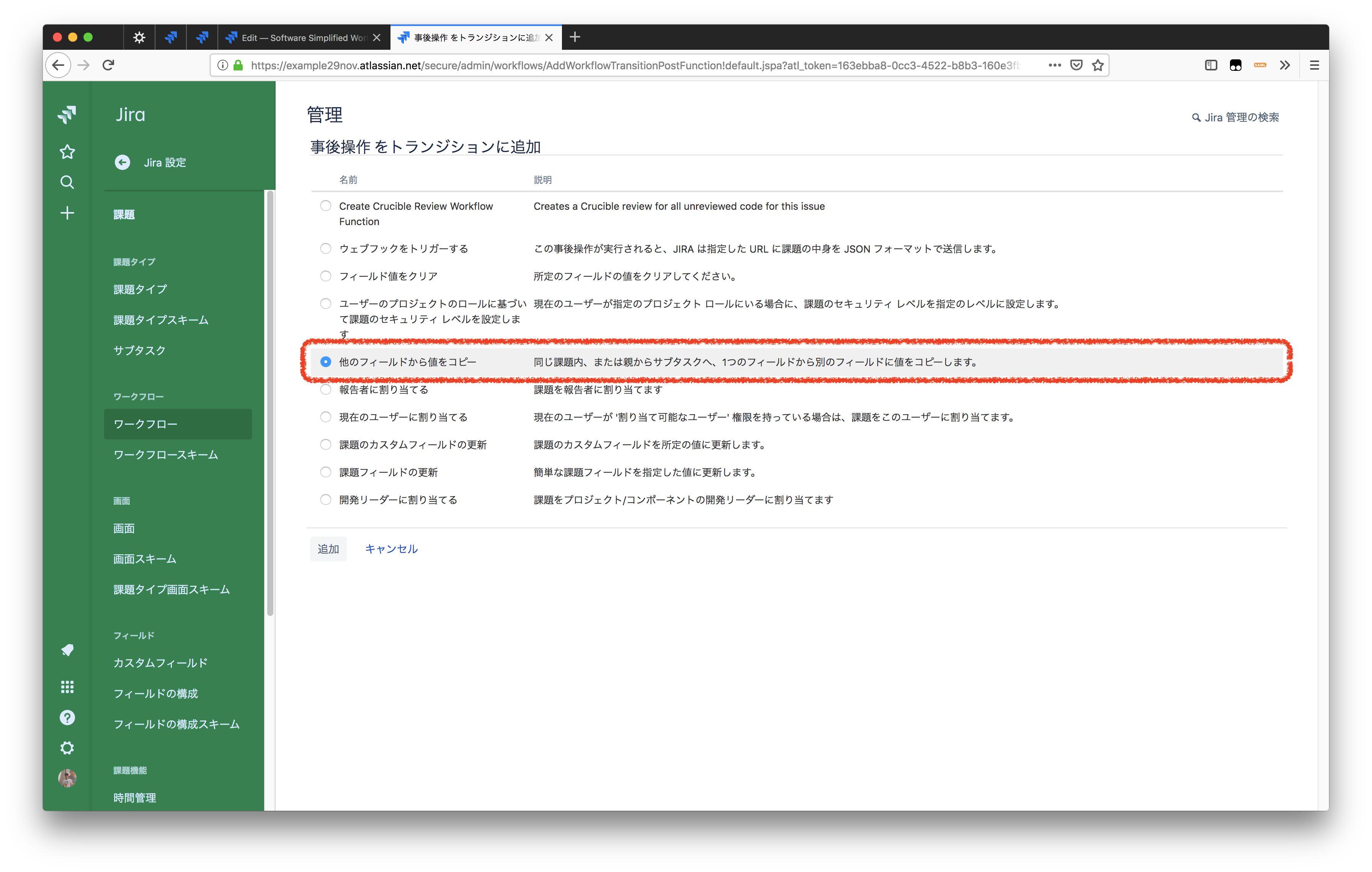Screen dimensions: 1372x872
Task: Switch to the Edit Software Simplified Workflow tab
Action: 303,38
